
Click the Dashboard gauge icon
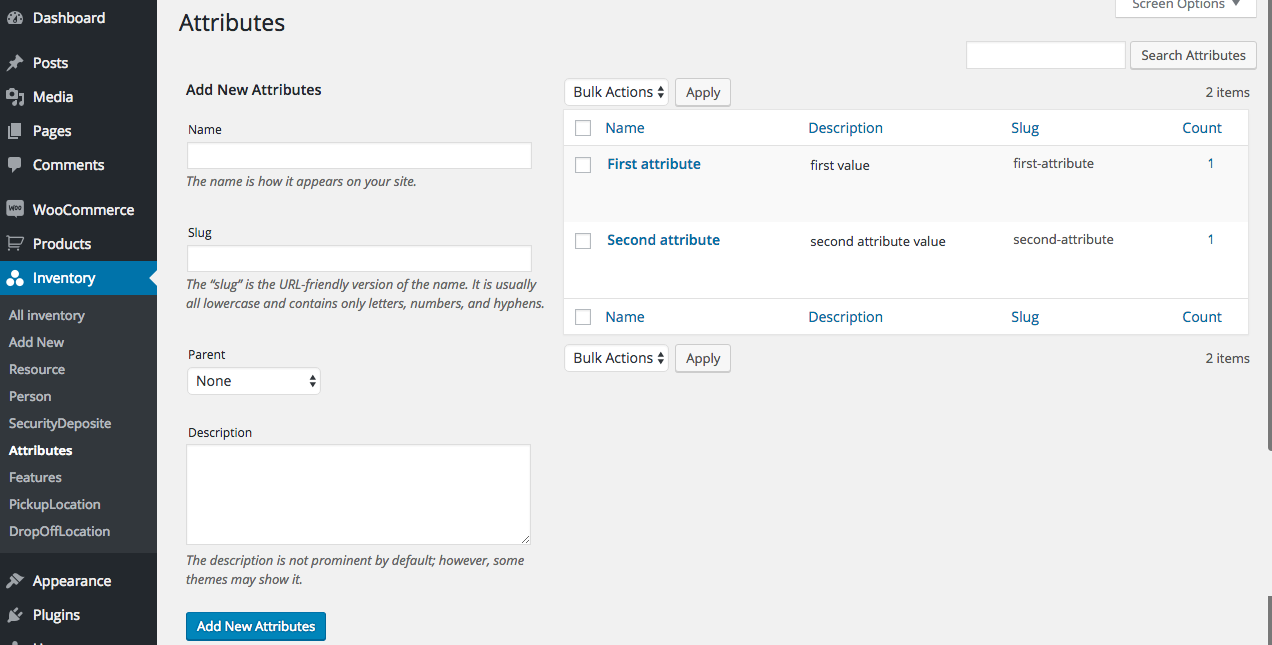(15, 18)
